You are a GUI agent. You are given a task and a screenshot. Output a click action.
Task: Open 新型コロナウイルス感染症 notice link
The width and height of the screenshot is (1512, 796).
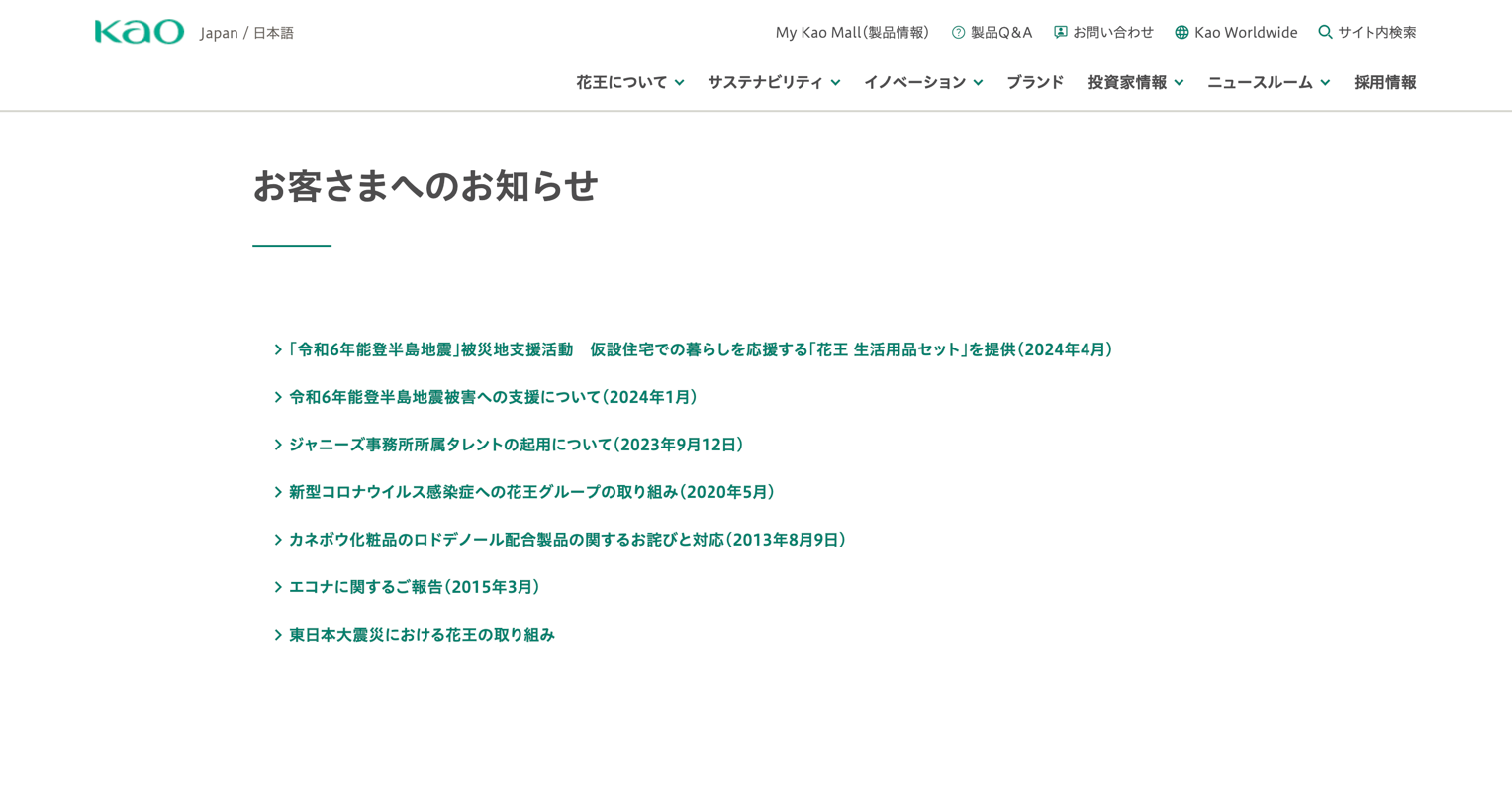pos(531,492)
